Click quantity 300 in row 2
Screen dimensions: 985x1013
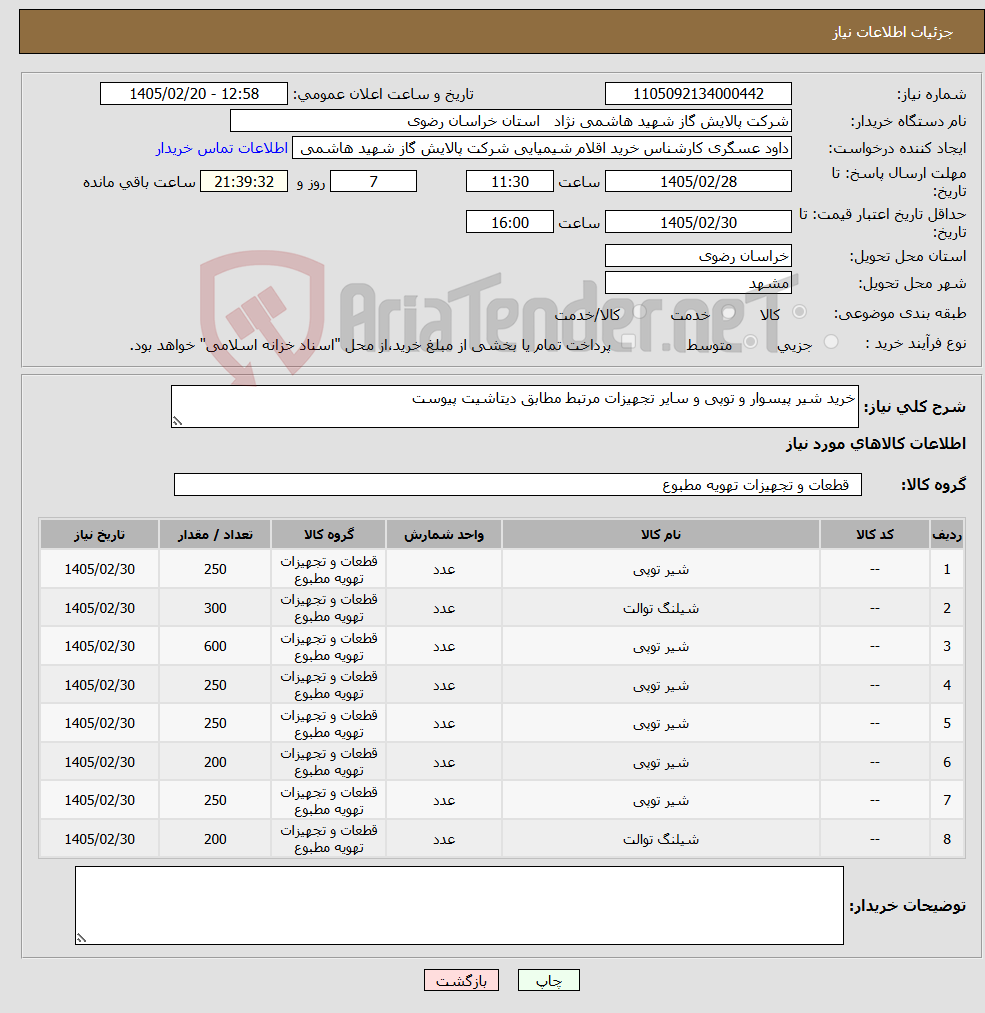click(215, 608)
